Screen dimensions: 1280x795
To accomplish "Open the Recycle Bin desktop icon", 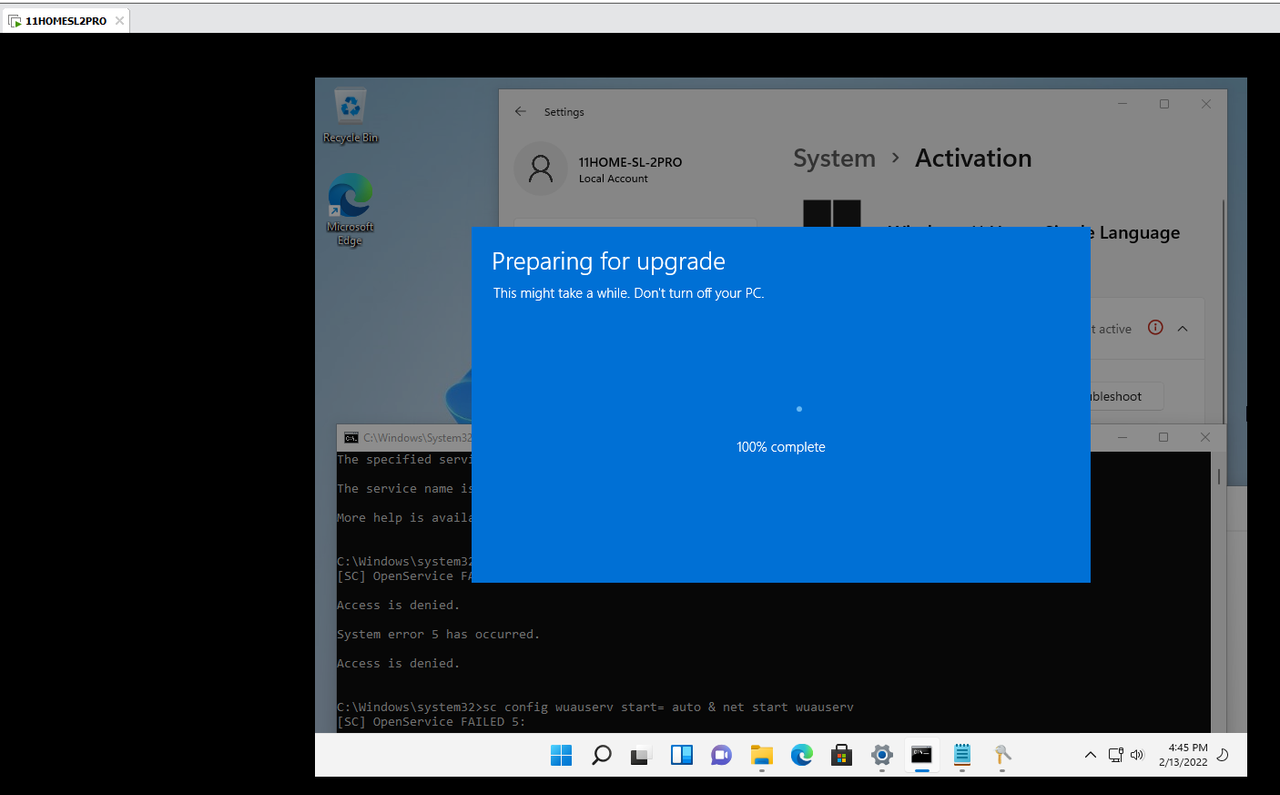I will (350, 116).
